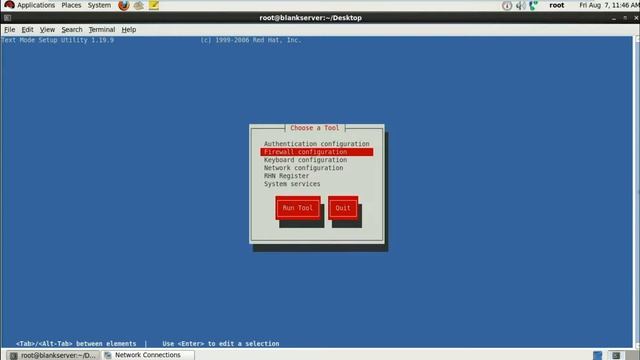This screenshot has height=360, width=640.
Task: Open the notes pencil icon in panel
Action: [154, 5]
